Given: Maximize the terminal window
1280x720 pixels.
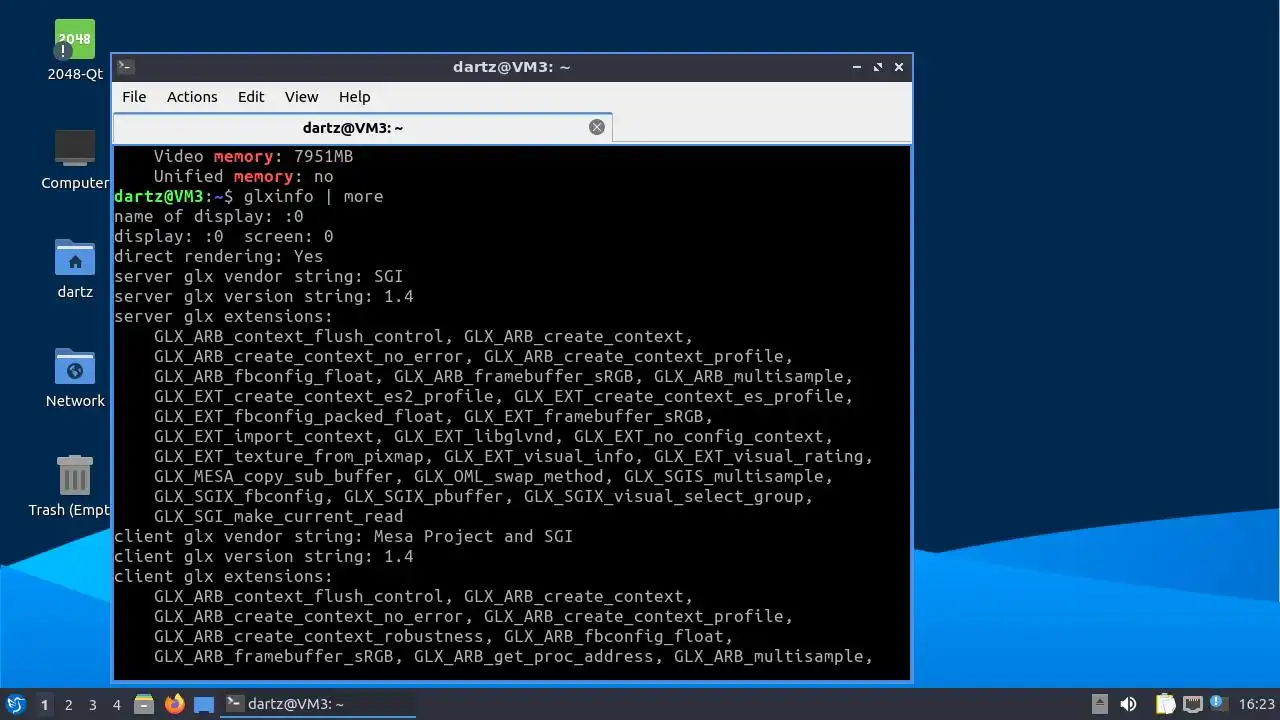Looking at the screenshot, I should [x=878, y=67].
